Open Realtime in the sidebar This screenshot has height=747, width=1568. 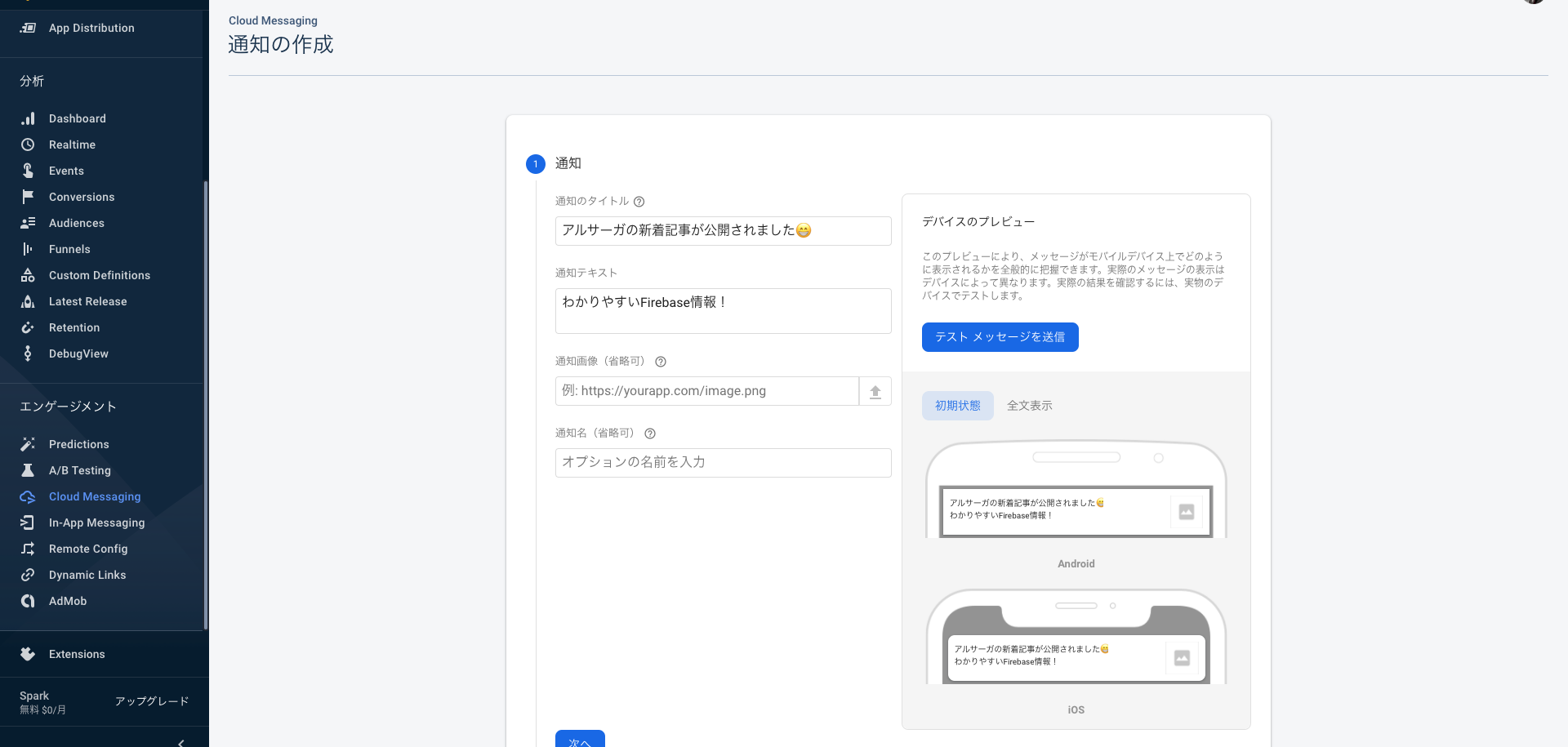(72, 145)
